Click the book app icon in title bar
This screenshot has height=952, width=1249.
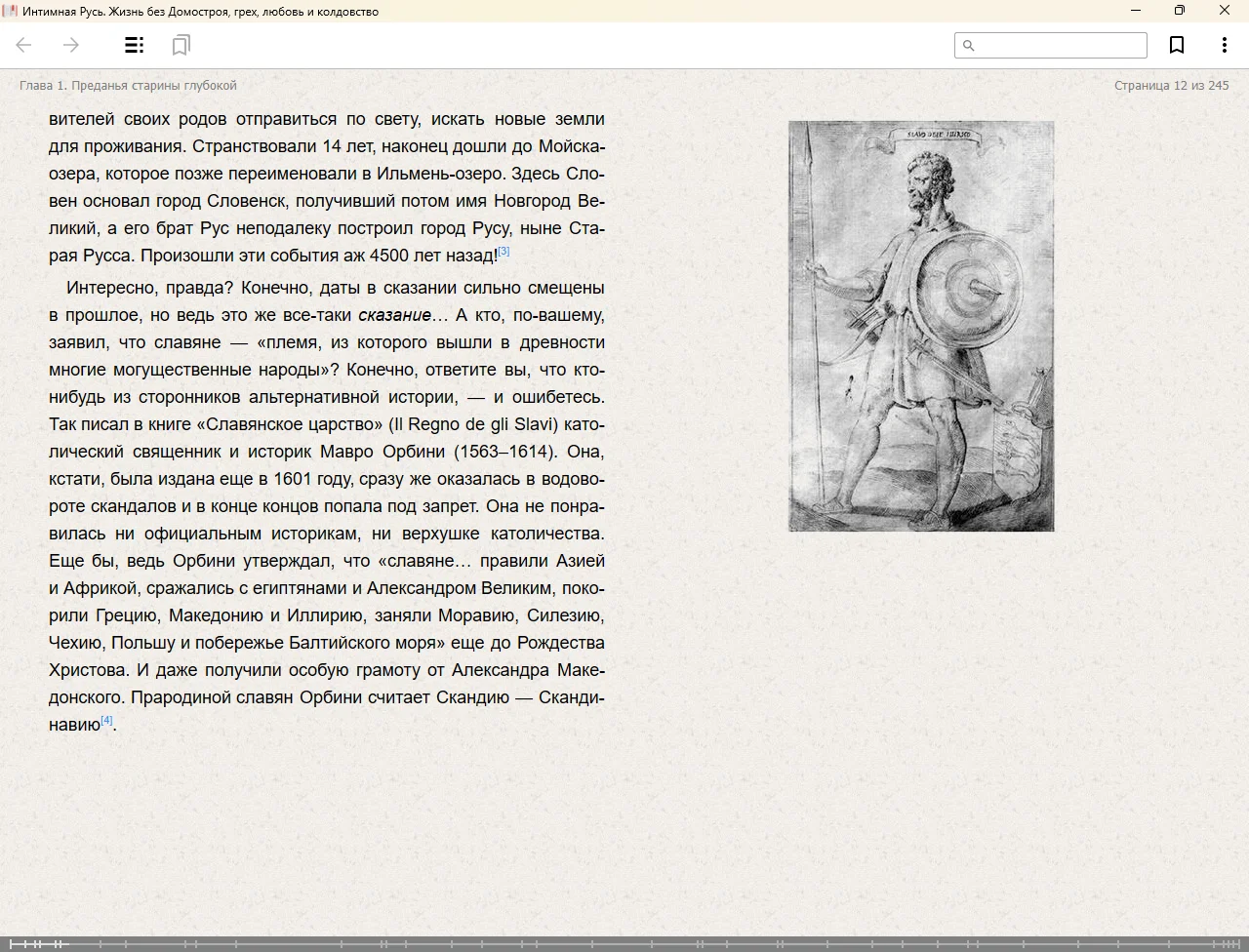[10, 11]
